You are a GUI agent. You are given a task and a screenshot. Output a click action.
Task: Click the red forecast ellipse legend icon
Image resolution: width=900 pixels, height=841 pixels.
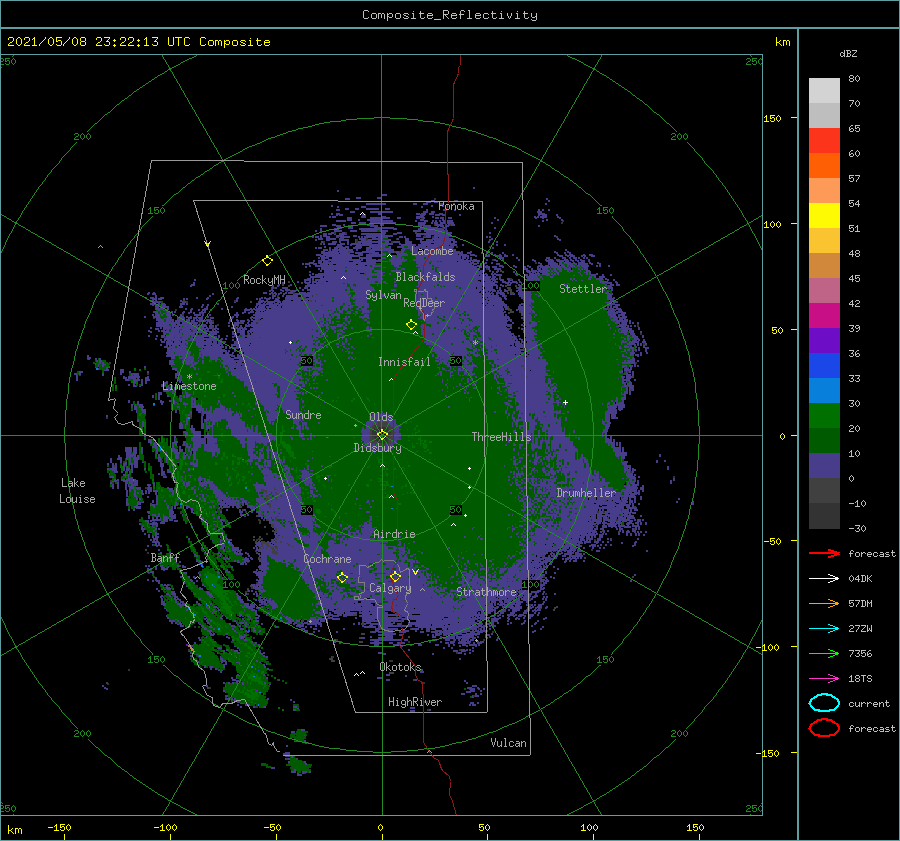824,728
